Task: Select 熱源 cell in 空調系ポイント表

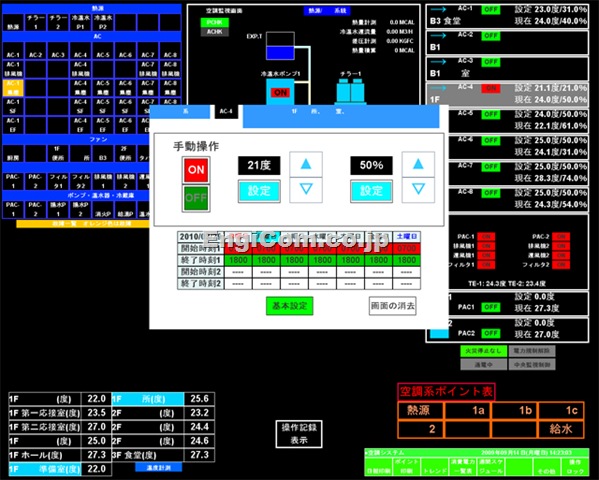Action: (x=420, y=410)
